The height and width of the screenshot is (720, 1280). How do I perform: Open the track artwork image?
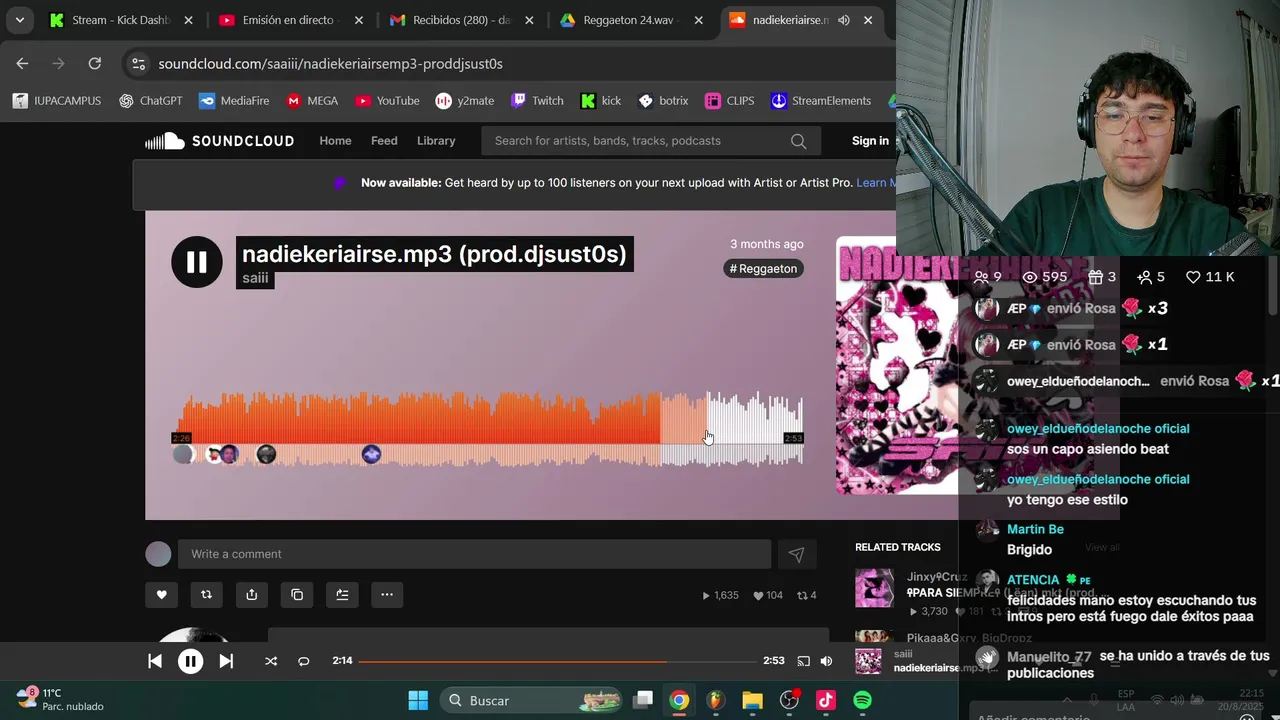[896, 365]
